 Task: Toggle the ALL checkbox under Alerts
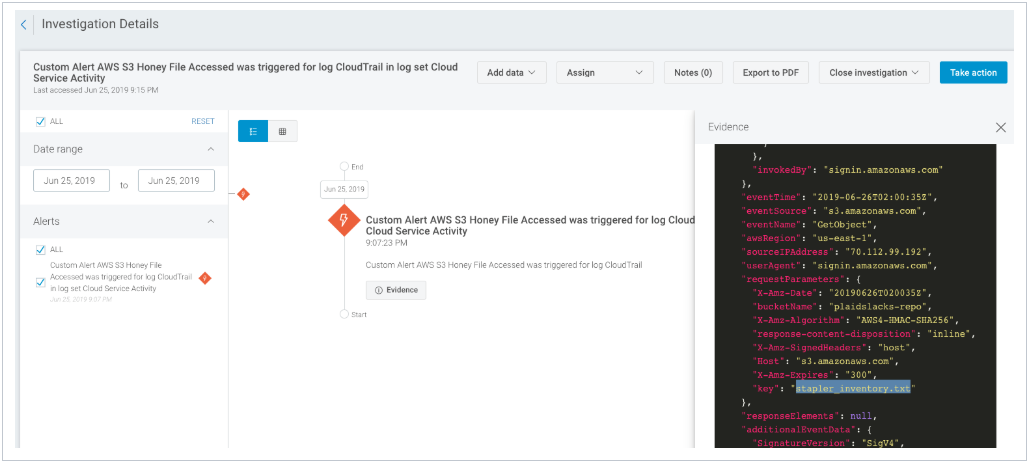[40, 249]
